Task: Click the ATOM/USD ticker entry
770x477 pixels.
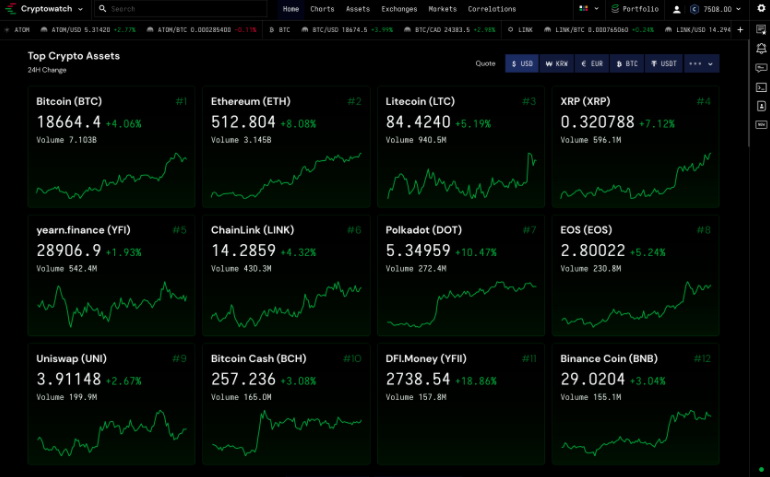Action: tap(87, 29)
